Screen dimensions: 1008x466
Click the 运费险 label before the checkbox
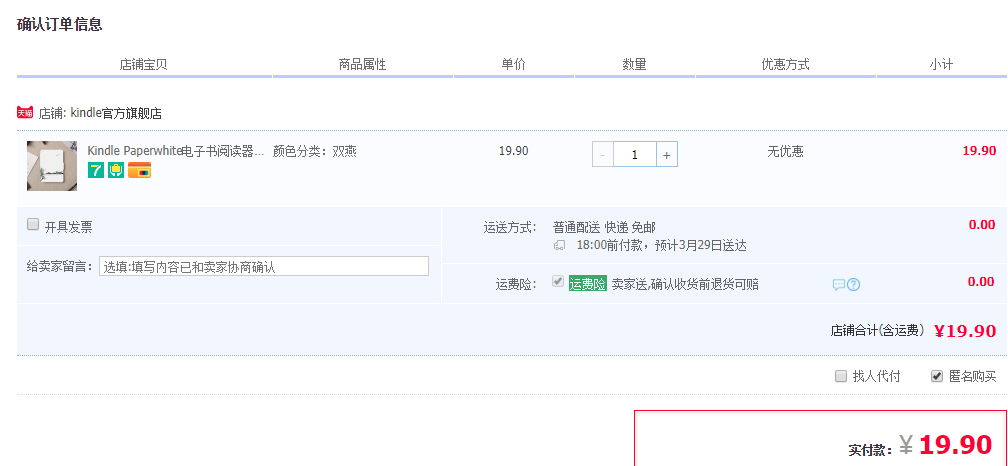click(516, 284)
